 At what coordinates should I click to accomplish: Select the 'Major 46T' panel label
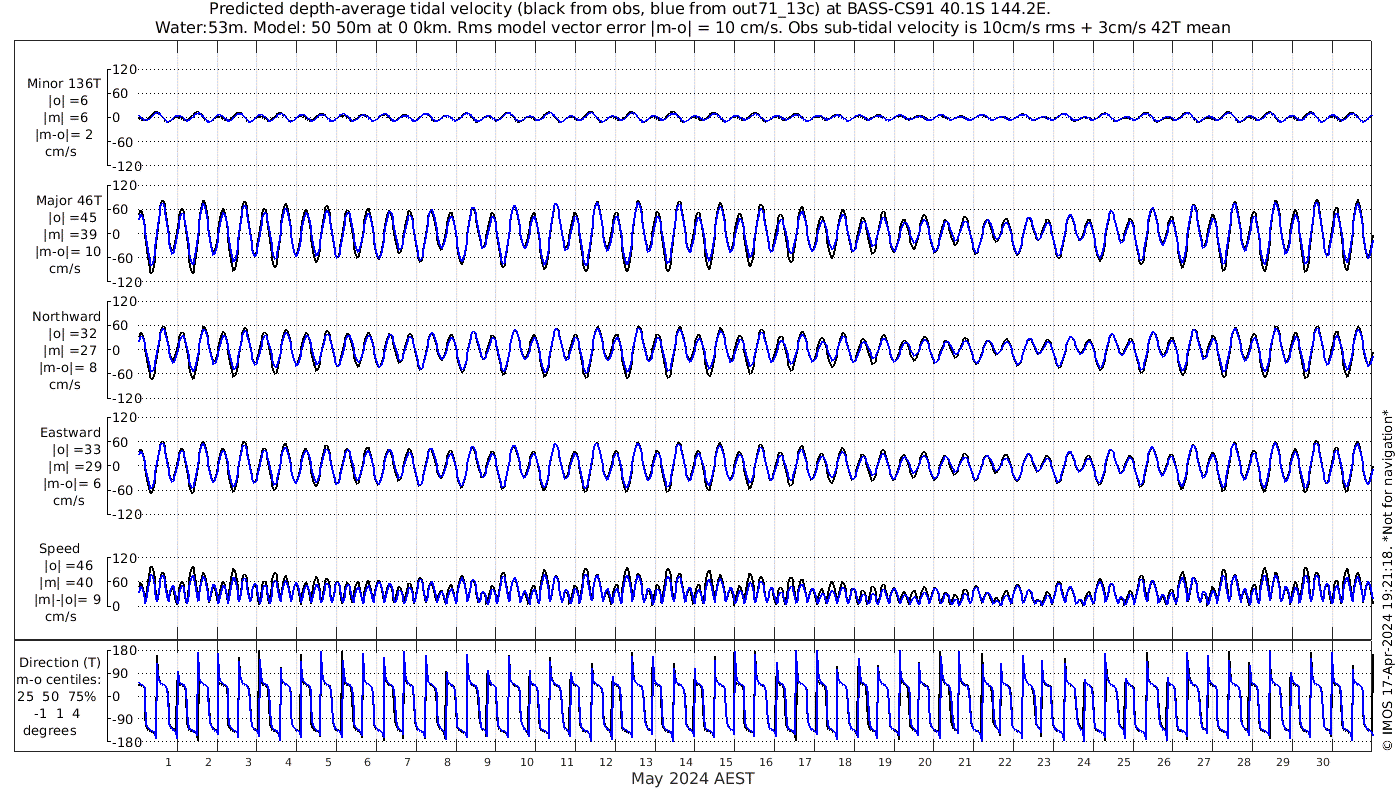(69, 200)
